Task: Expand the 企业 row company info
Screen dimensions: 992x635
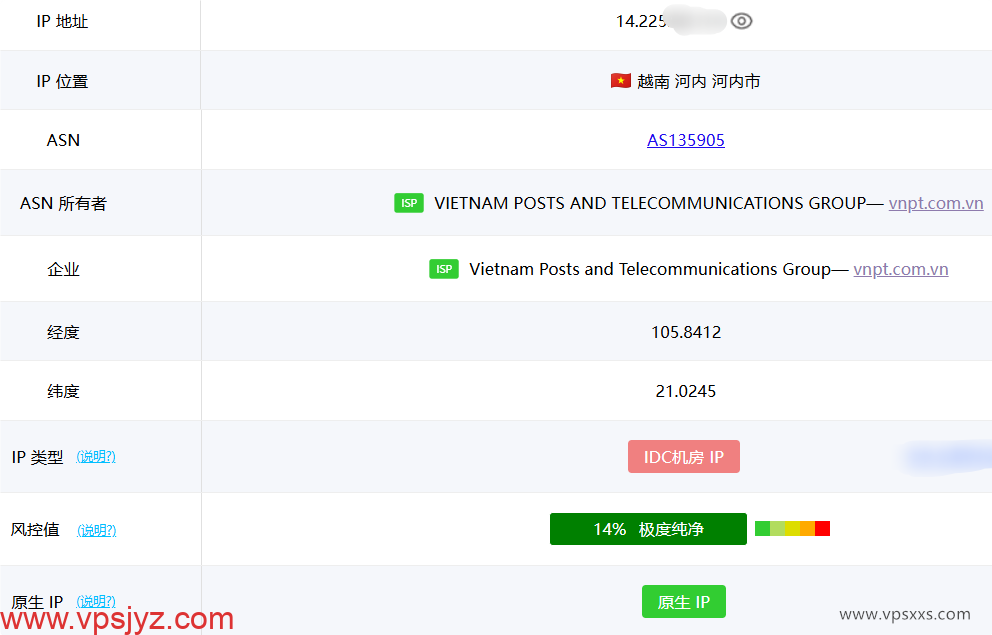Action: (64, 268)
